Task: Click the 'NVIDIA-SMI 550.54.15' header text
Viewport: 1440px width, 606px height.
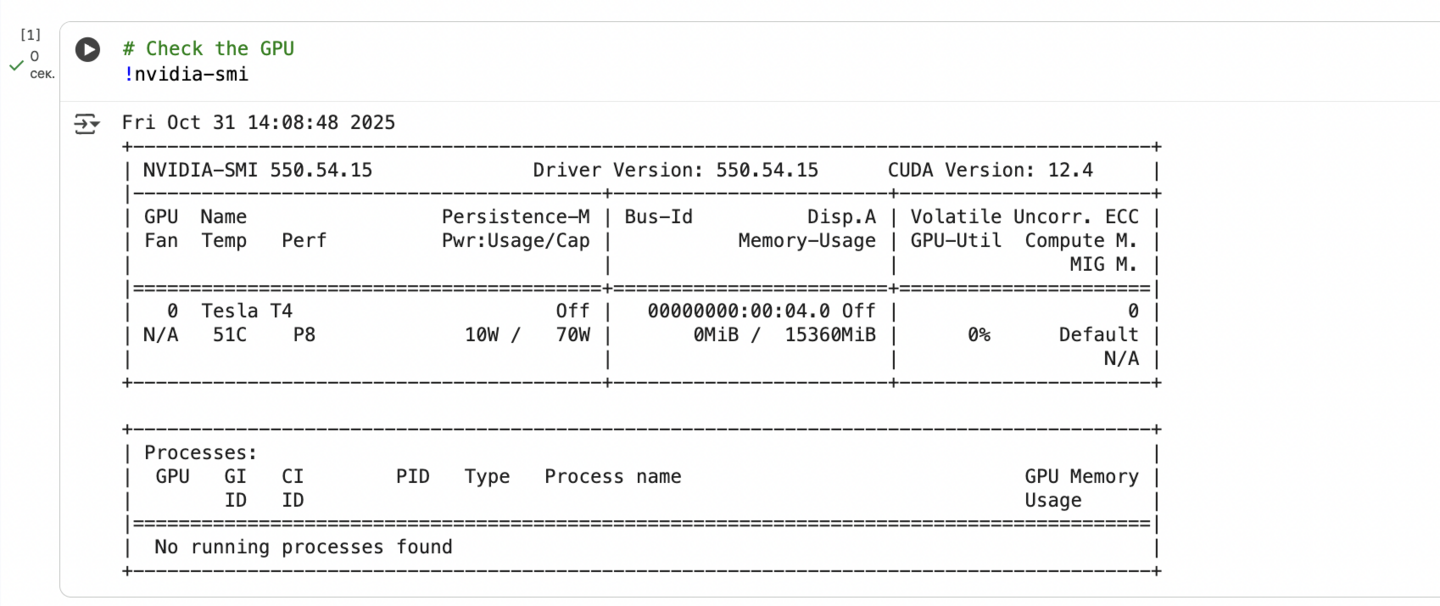Action: click(x=257, y=170)
